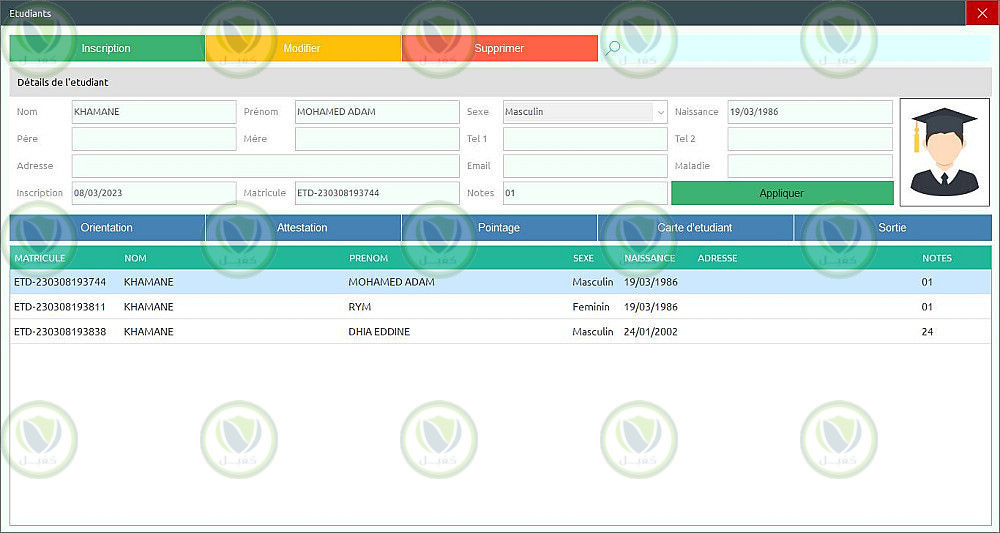The width and height of the screenshot is (1000, 533).
Task: Click the Adresse input field
Action: click(x=265, y=166)
